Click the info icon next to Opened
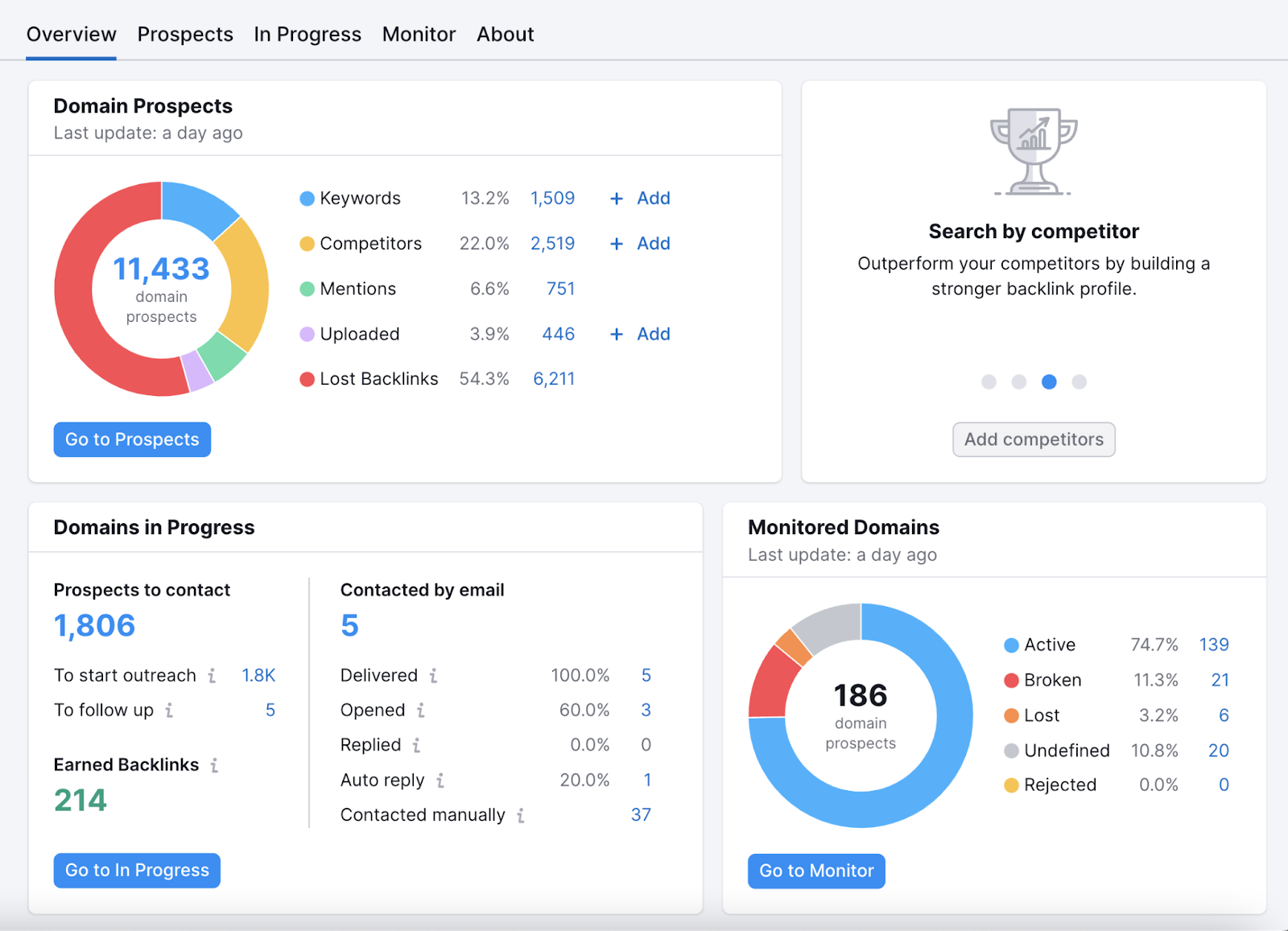This screenshot has height=931, width=1288. click(423, 711)
